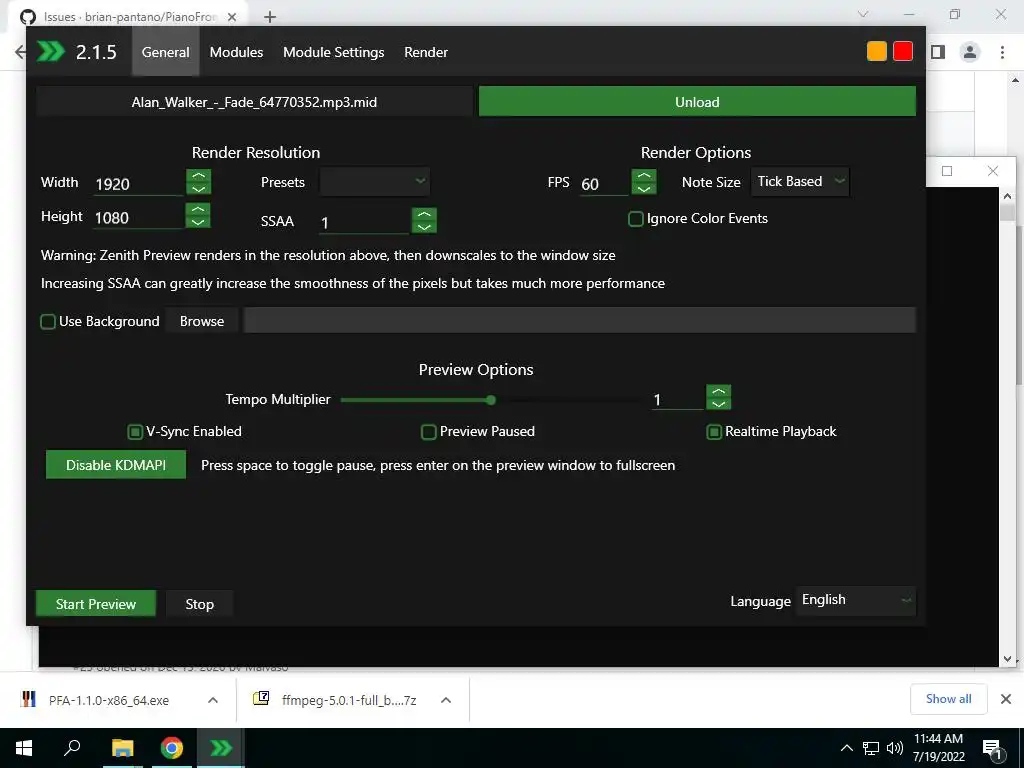Open the Chrome new tab plus button
The image size is (1024, 768).
click(x=270, y=17)
